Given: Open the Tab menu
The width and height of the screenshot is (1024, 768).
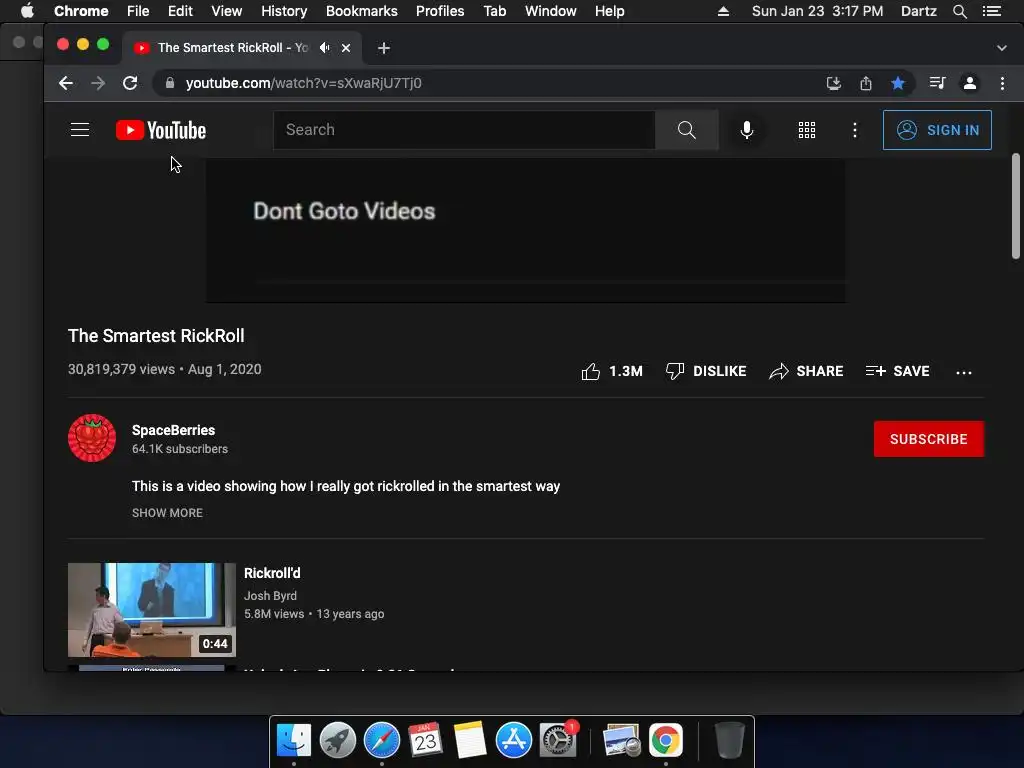Looking at the screenshot, I should point(495,11).
